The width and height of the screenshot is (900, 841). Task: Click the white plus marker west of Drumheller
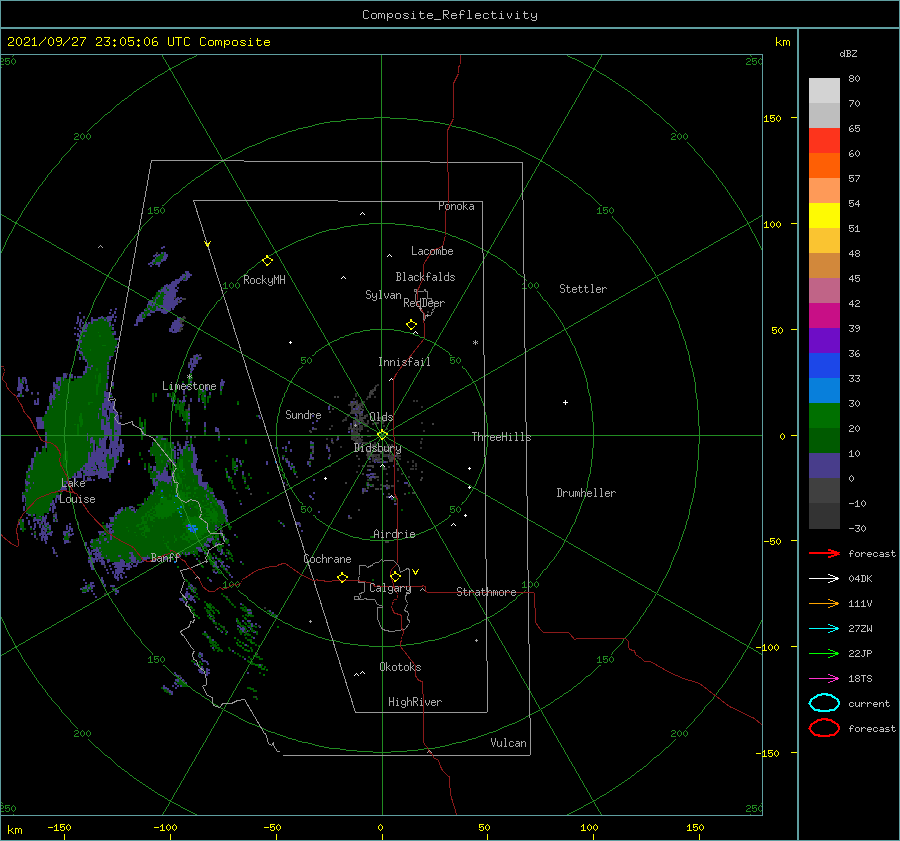[x=565, y=402]
